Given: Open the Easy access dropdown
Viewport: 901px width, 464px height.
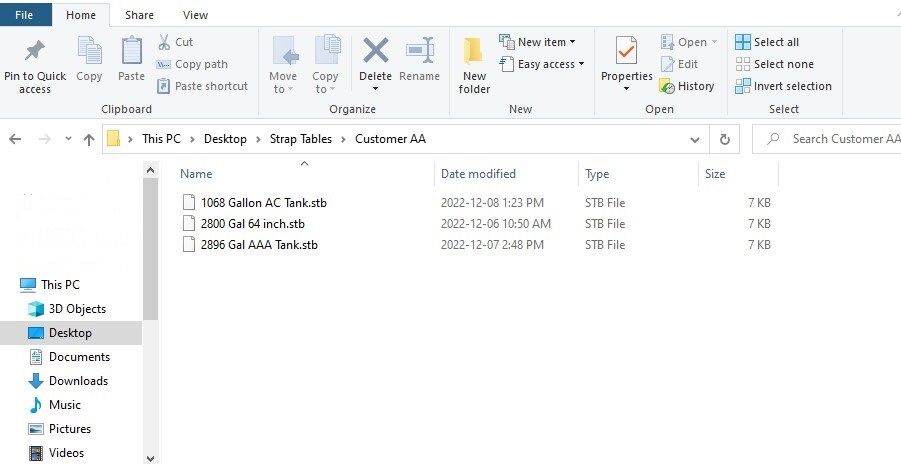Looking at the screenshot, I should [542, 64].
